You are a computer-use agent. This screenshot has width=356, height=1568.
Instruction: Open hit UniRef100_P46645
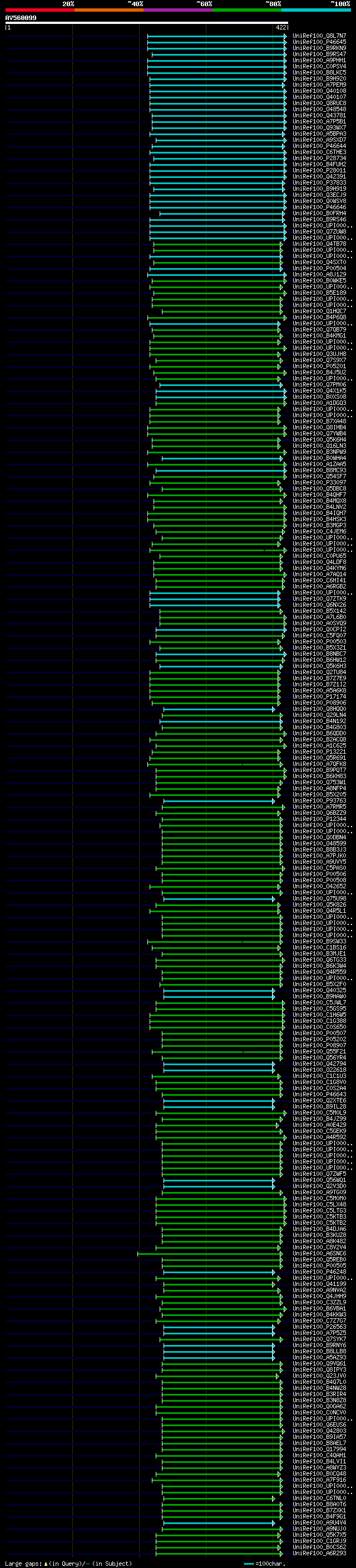[319, 42]
